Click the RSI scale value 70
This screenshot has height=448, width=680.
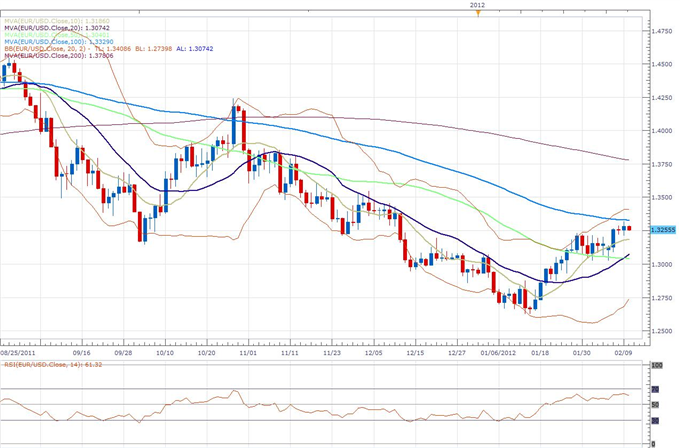655,389
